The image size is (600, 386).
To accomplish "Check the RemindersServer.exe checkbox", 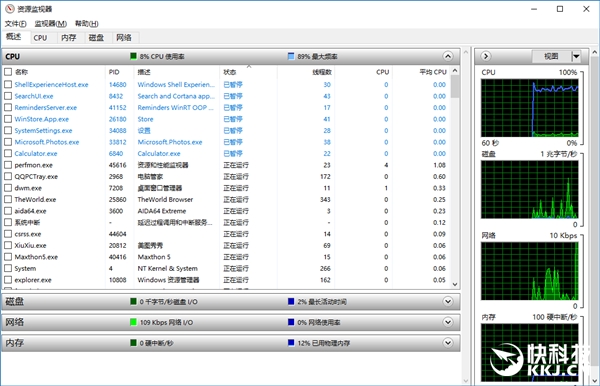I will coord(8,107).
